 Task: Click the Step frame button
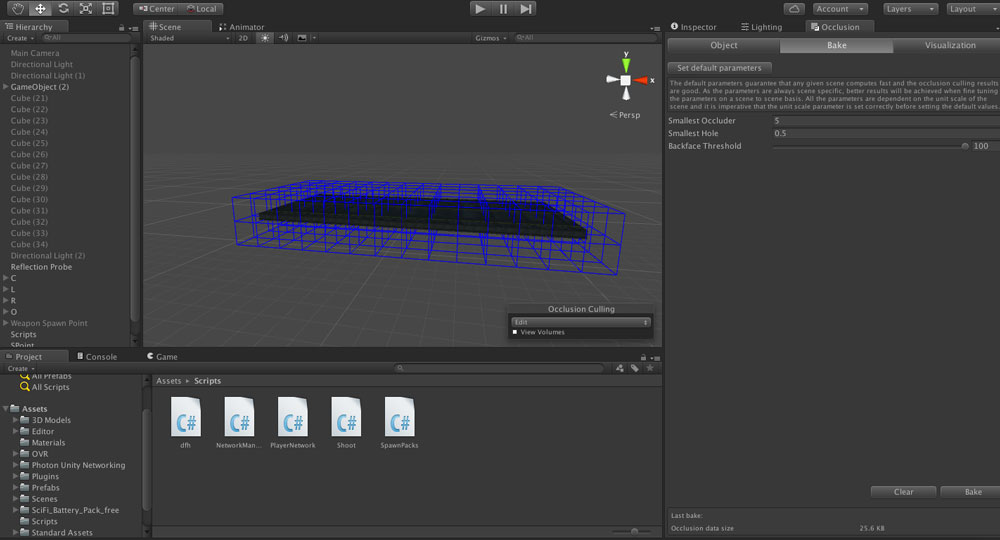pos(526,8)
